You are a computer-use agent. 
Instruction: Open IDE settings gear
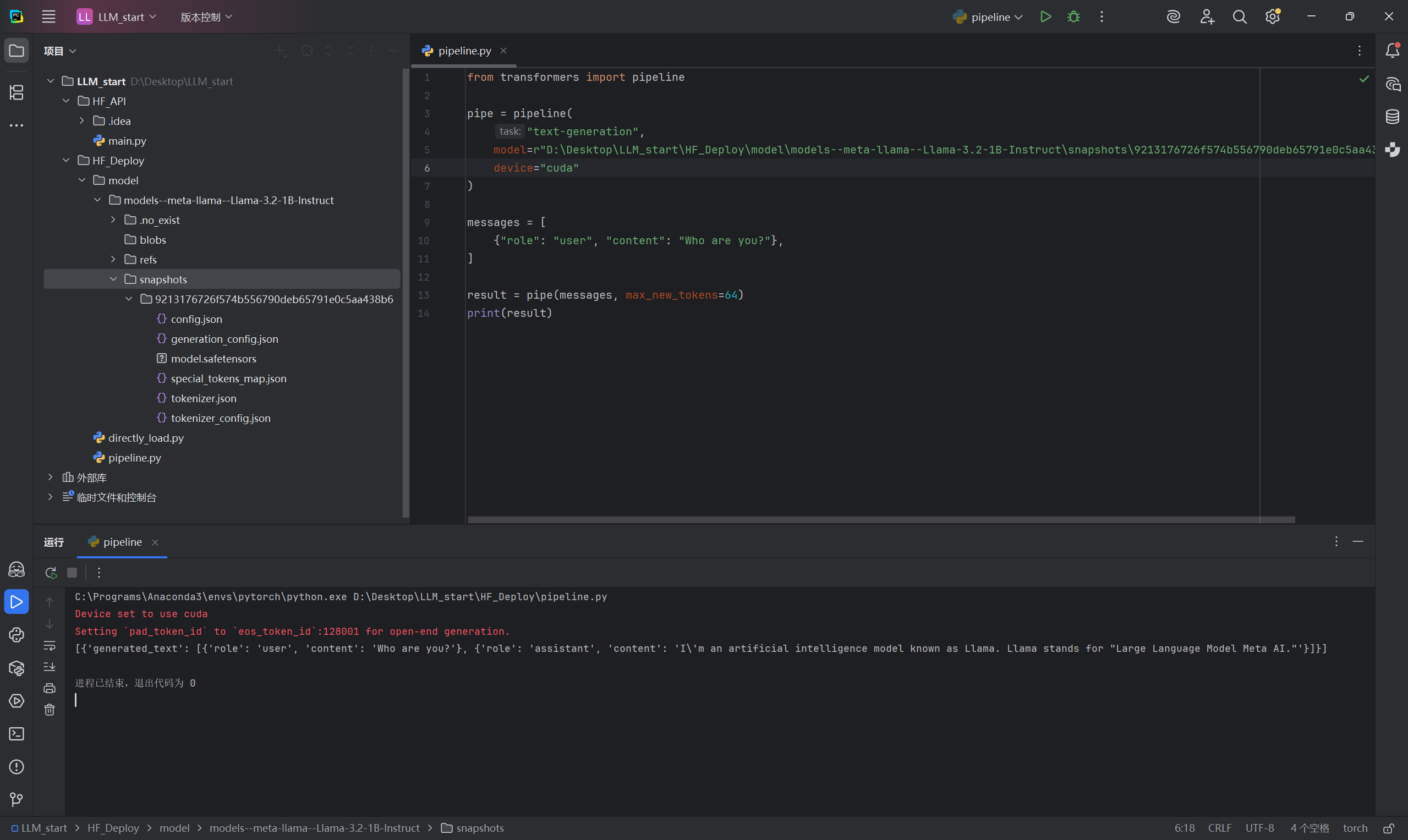[1273, 17]
